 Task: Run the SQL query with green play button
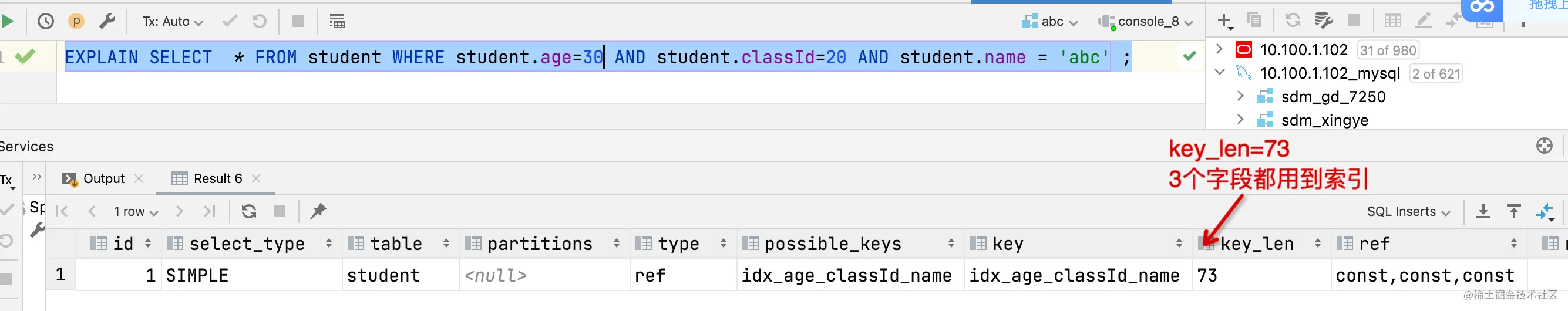8,21
